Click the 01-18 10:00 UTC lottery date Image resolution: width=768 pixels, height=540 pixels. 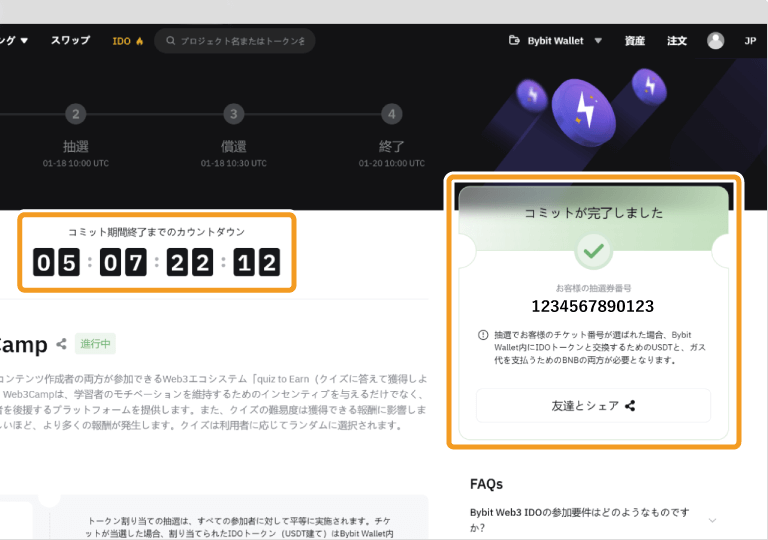click(x=75, y=163)
